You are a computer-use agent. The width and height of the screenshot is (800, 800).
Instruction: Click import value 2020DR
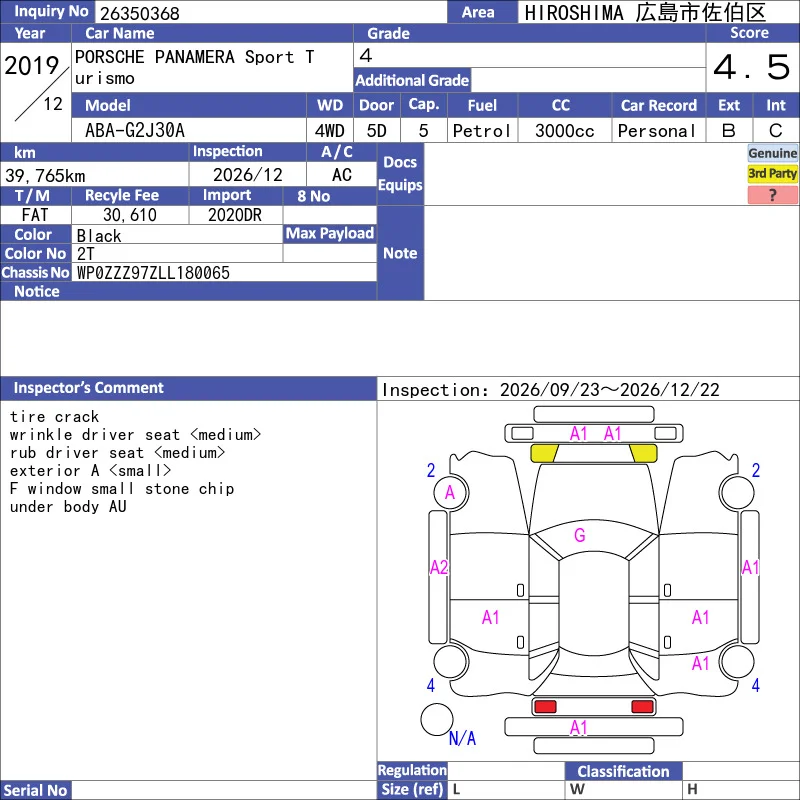235,215
